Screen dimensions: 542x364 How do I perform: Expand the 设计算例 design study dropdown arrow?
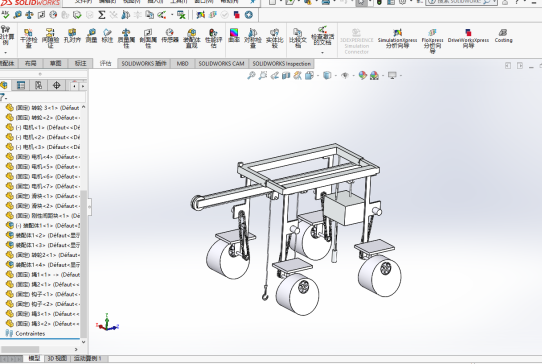(6, 53)
